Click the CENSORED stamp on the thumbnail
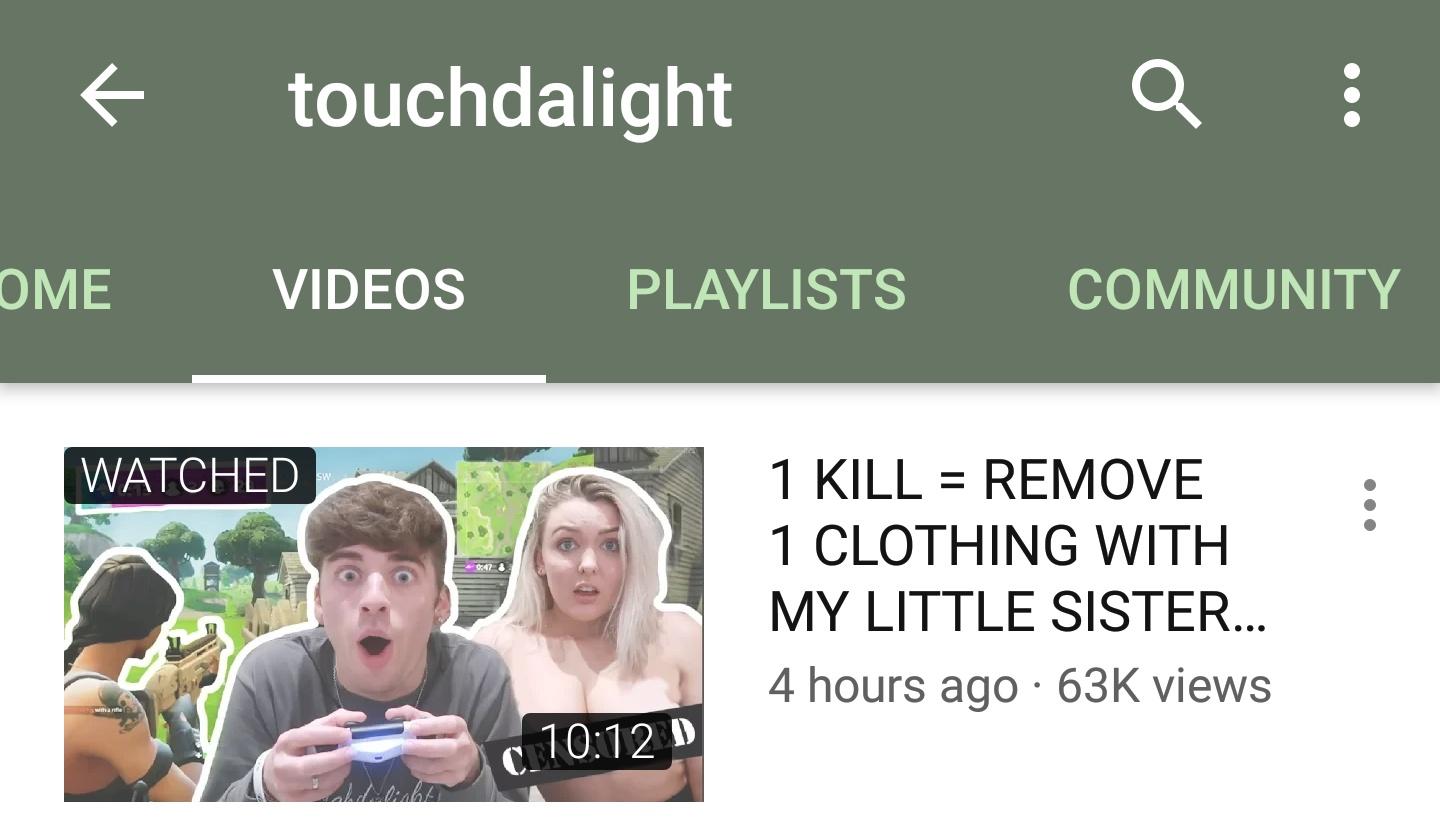The width and height of the screenshot is (1440, 827). pyautogui.click(x=600, y=752)
